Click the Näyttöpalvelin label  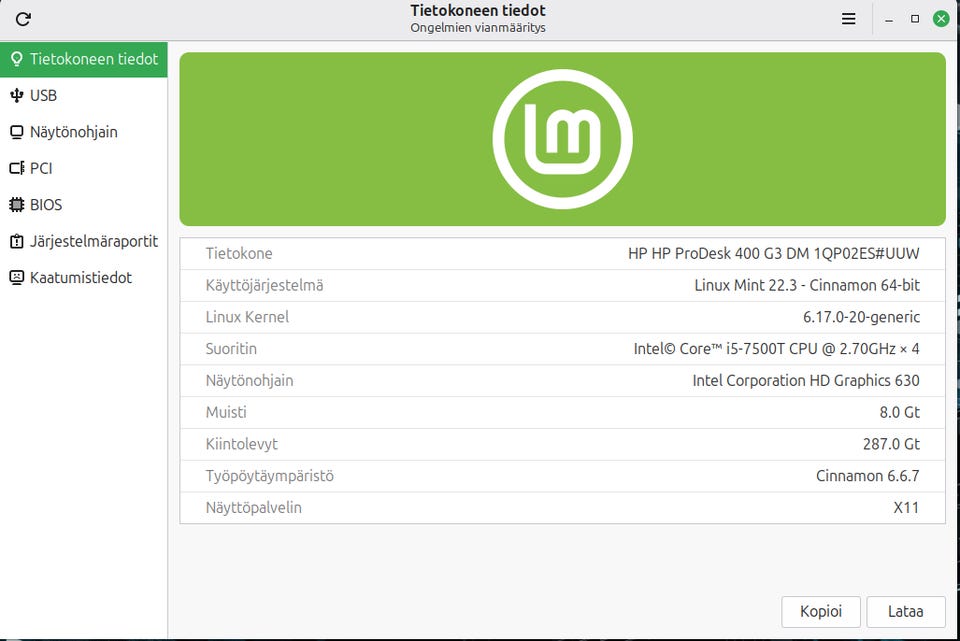coord(253,508)
